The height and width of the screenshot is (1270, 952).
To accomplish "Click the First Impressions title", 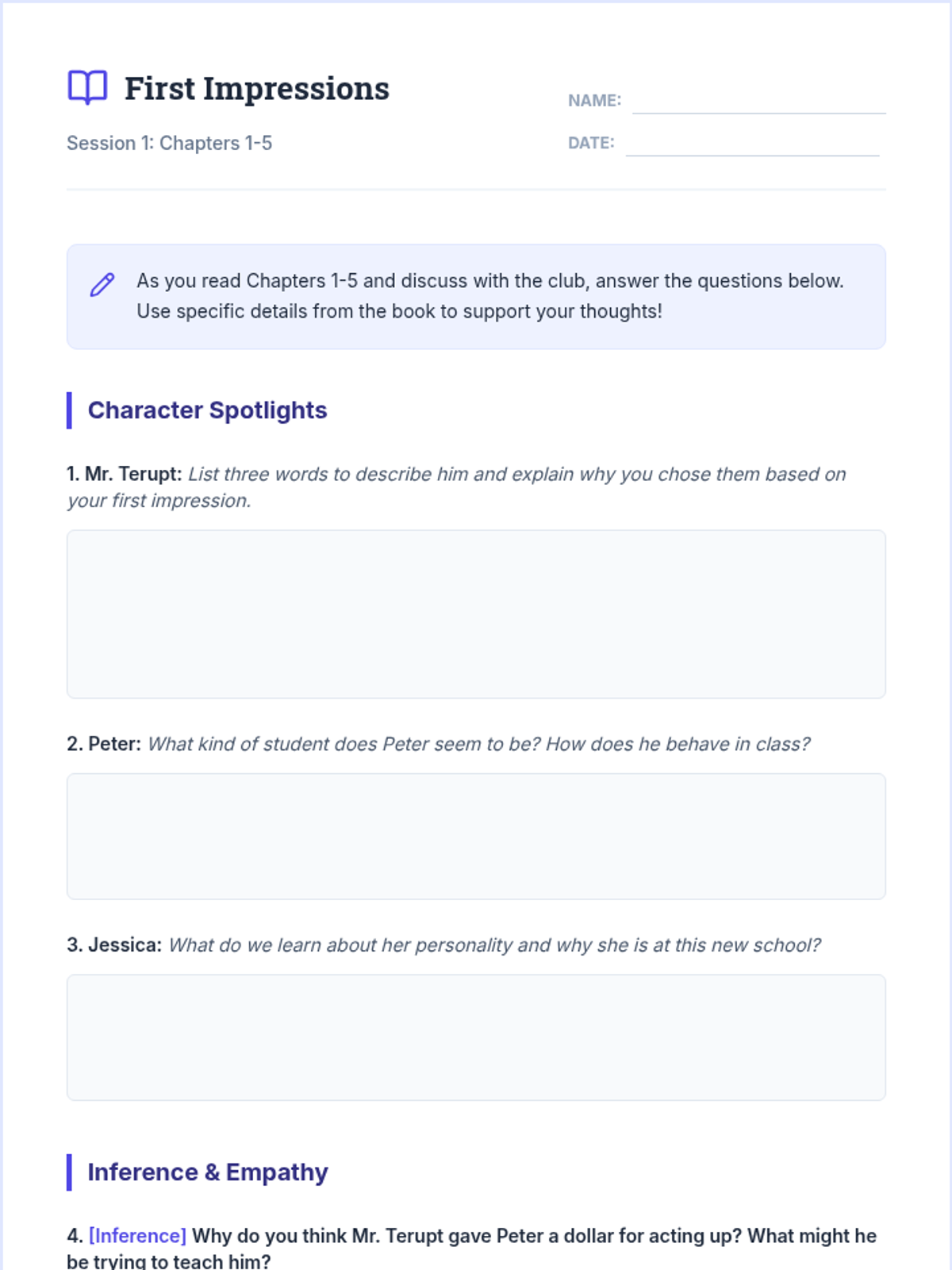I will pos(257,88).
